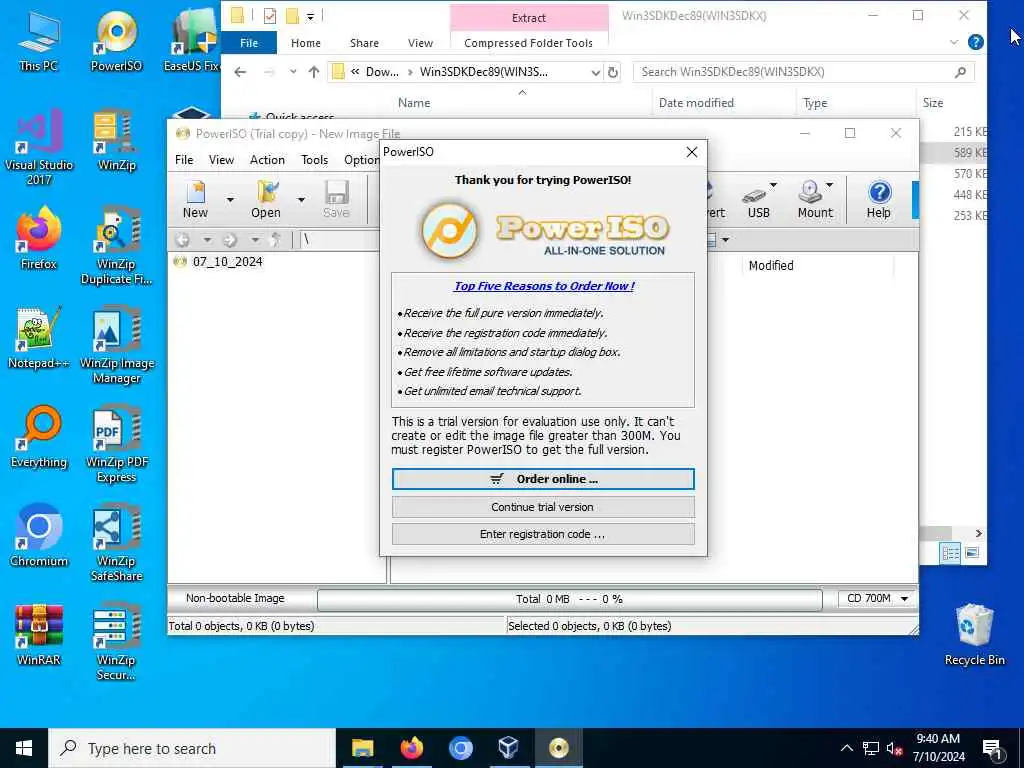Open EaseUS Fix desktop icon
The height and width of the screenshot is (768, 1024).
pos(193,40)
